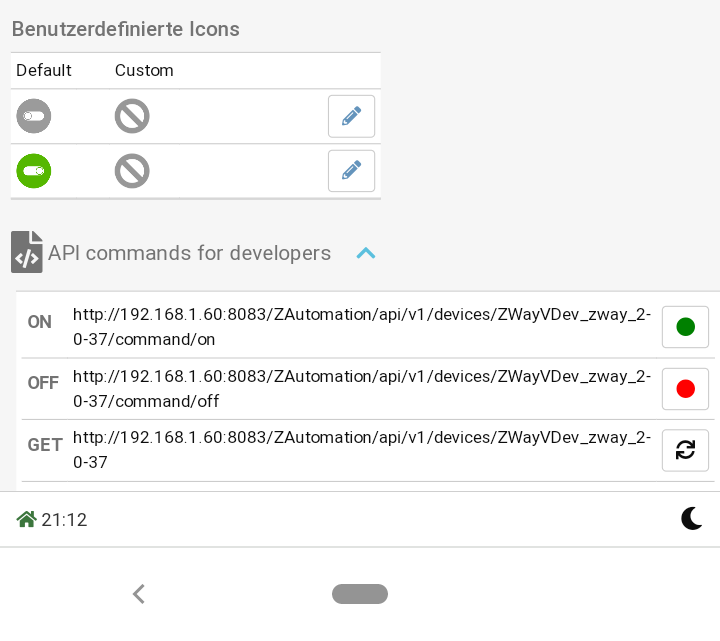Image resolution: width=720 pixels, height=641 pixels.
Task: Go to the home screen icon
Action: click(27, 519)
